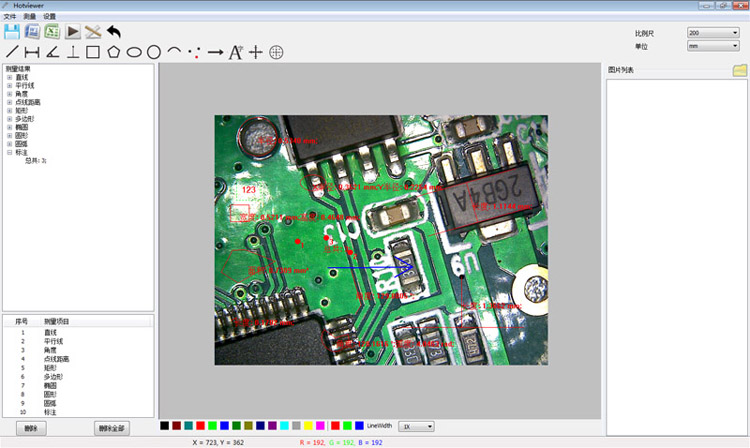Open the LineWidth dropdown
The image size is (750, 448).
click(416, 426)
